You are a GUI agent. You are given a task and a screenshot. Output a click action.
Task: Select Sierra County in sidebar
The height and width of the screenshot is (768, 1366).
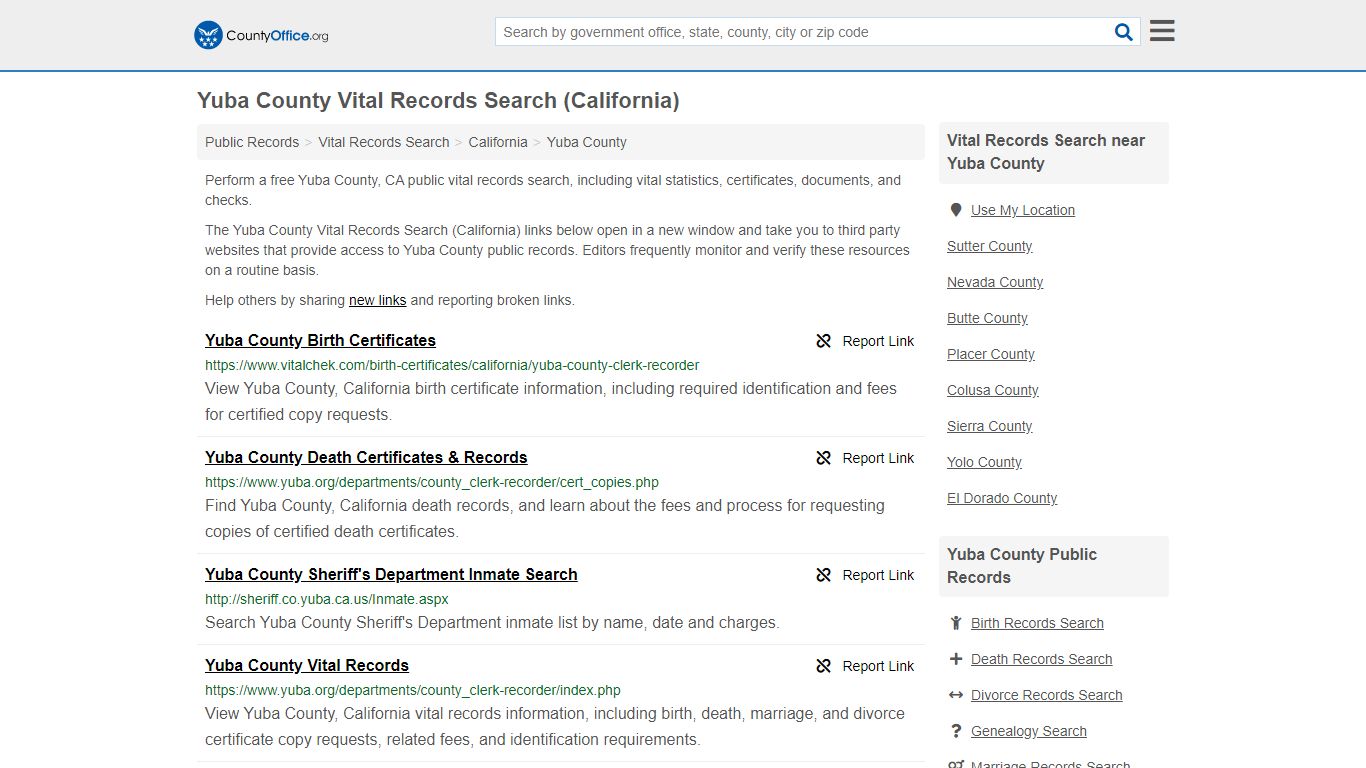[x=990, y=426]
